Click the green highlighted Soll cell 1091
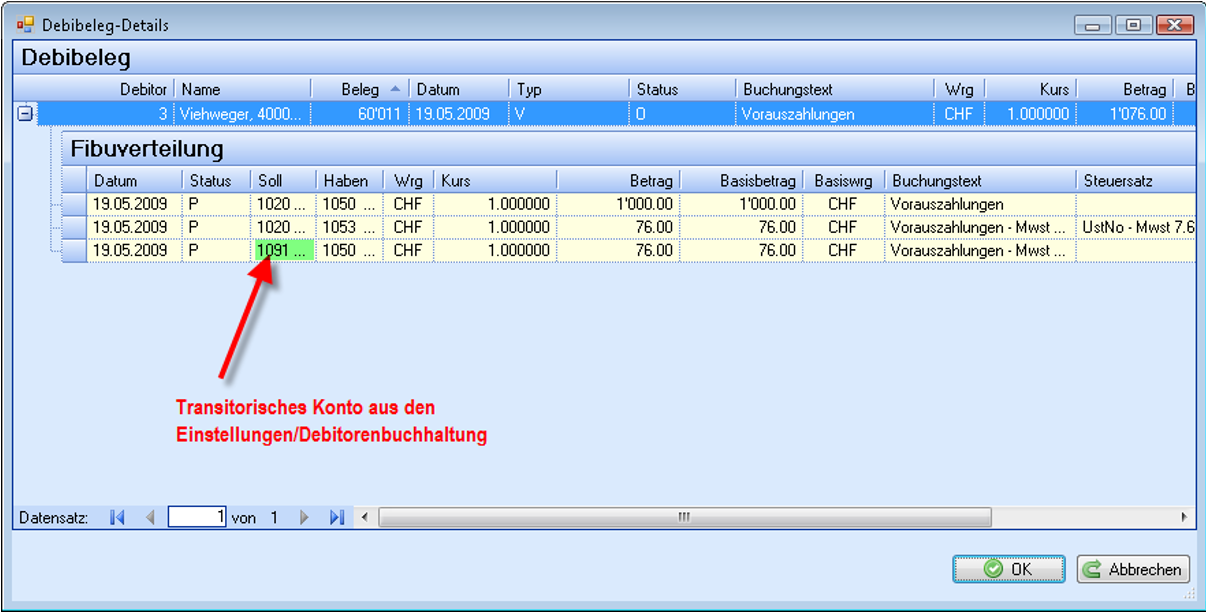Screen dimensions: 1206x614 pos(284,251)
